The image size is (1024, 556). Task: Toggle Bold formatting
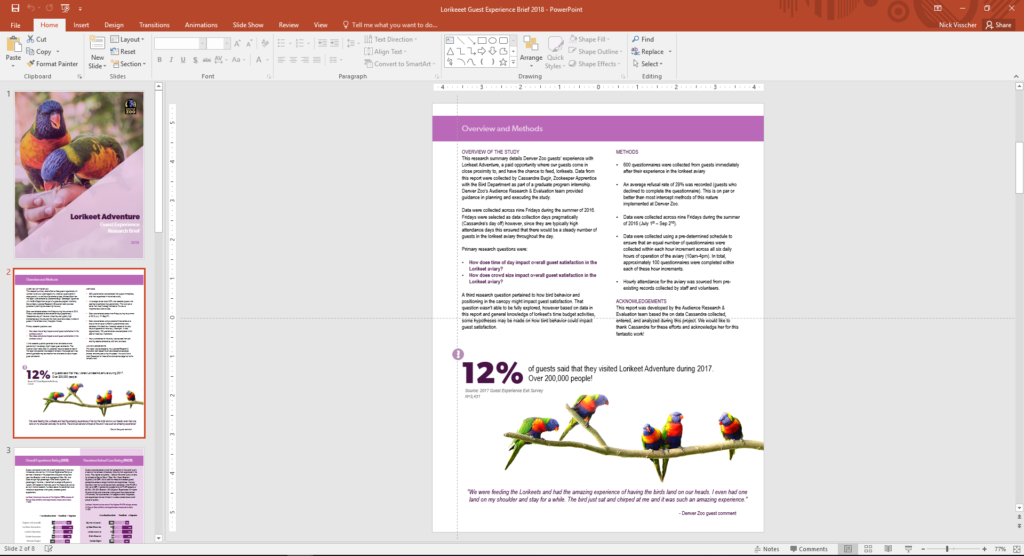coord(159,60)
